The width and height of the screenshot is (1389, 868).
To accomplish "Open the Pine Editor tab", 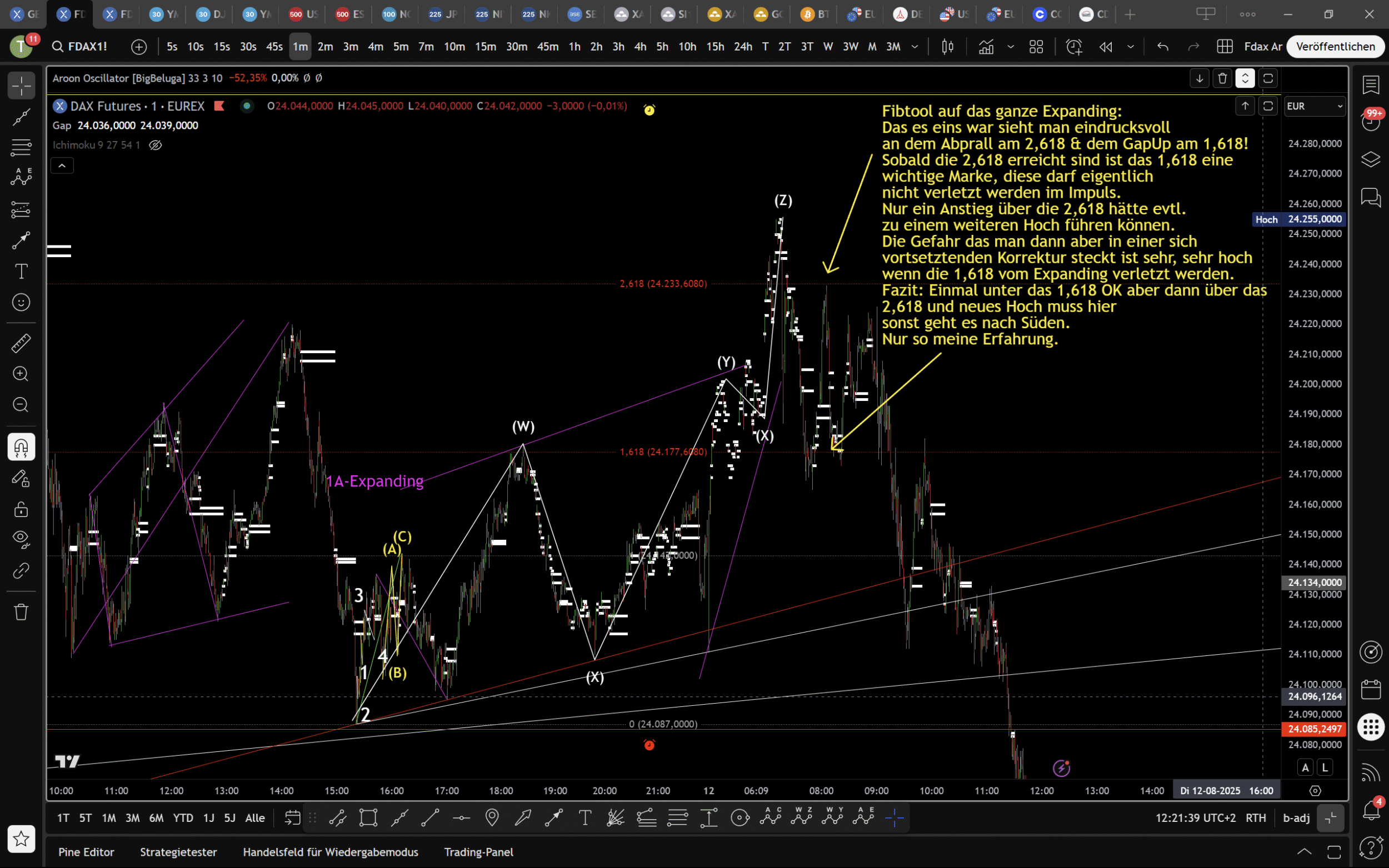I will click(x=86, y=852).
